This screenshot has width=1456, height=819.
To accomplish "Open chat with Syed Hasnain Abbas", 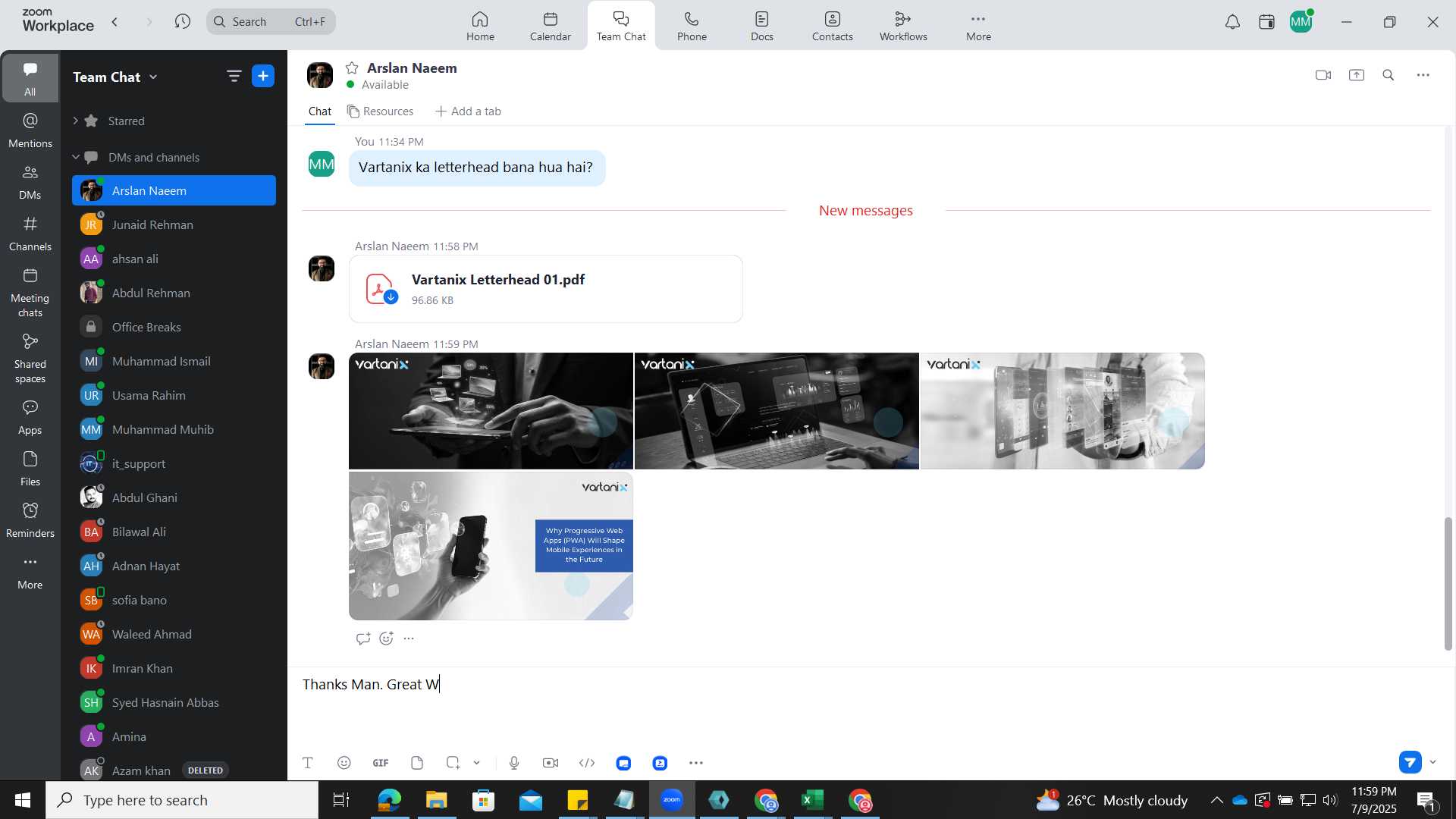I will coord(174,702).
